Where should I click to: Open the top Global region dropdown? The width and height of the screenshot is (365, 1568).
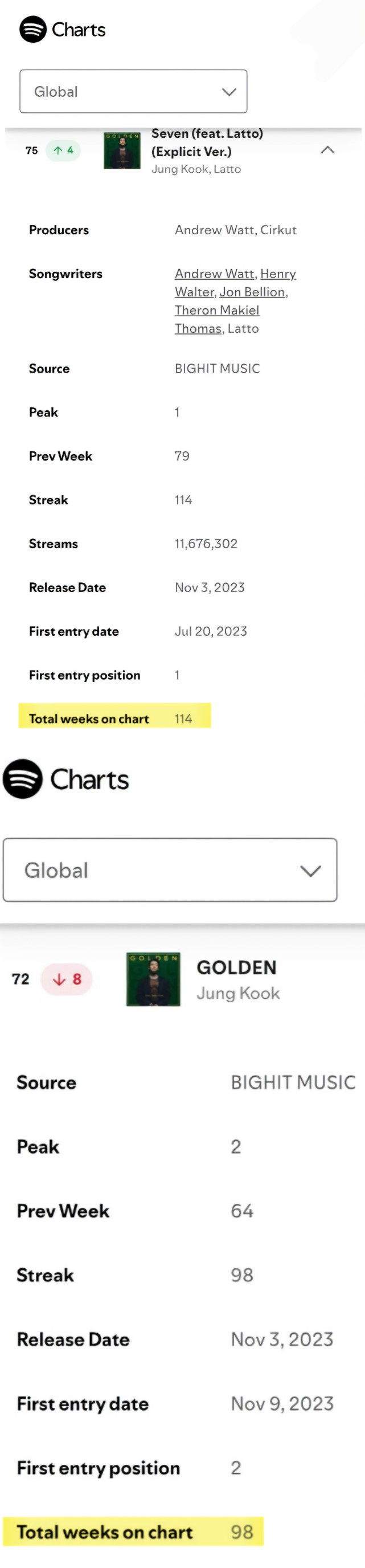[133, 91]
